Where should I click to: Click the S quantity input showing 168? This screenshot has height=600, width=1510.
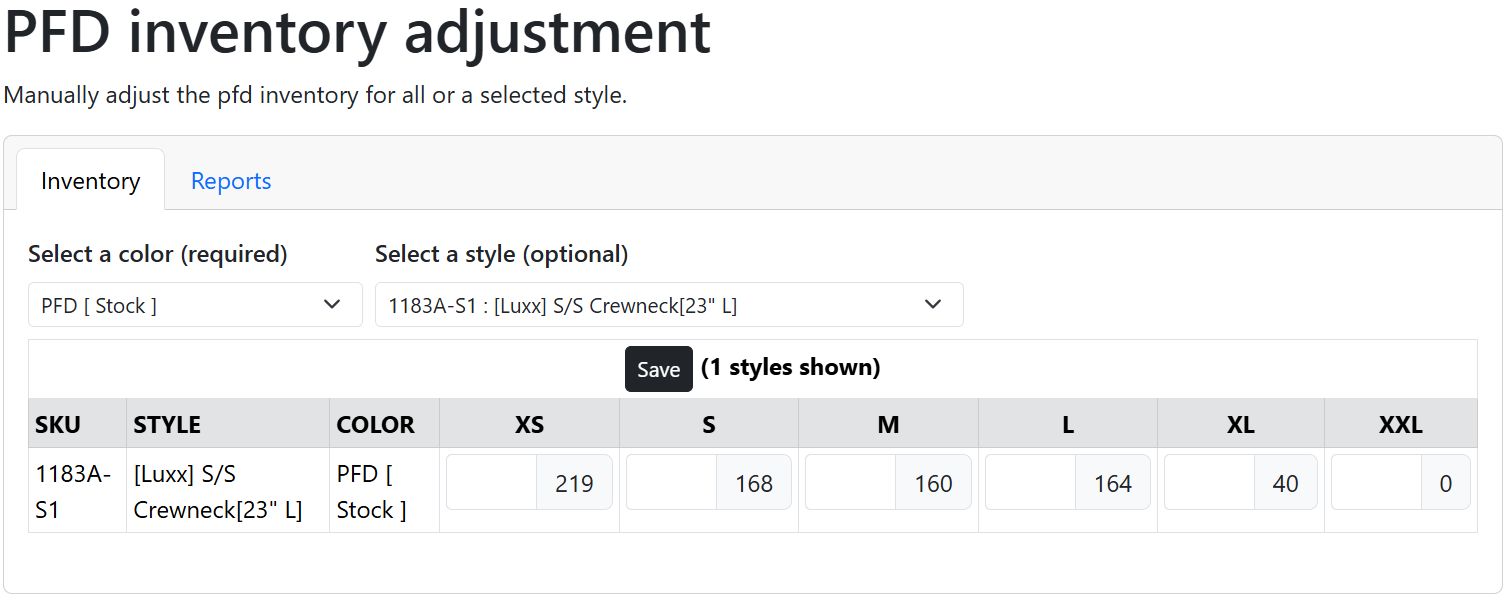[x=708, y=482]
